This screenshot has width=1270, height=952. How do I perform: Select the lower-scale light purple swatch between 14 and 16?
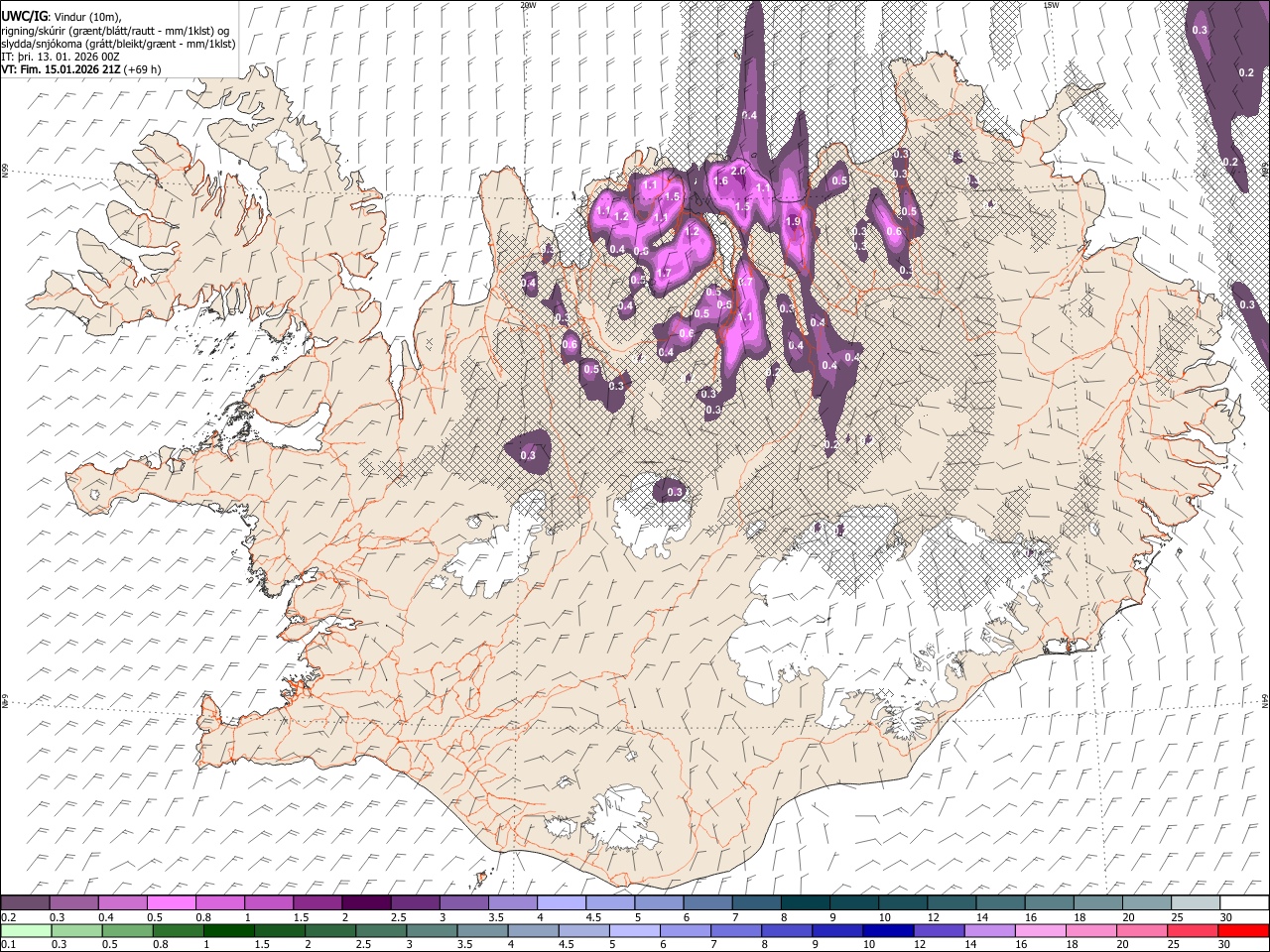click(990, 930)
